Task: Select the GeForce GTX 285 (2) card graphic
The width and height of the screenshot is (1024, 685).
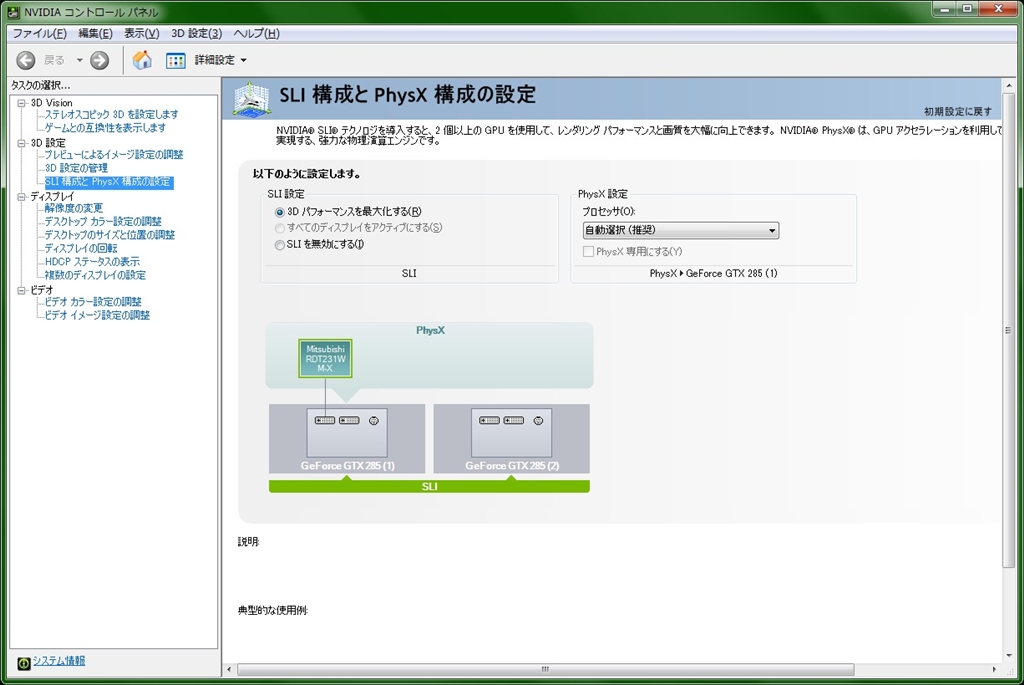Action: point(511,432)
